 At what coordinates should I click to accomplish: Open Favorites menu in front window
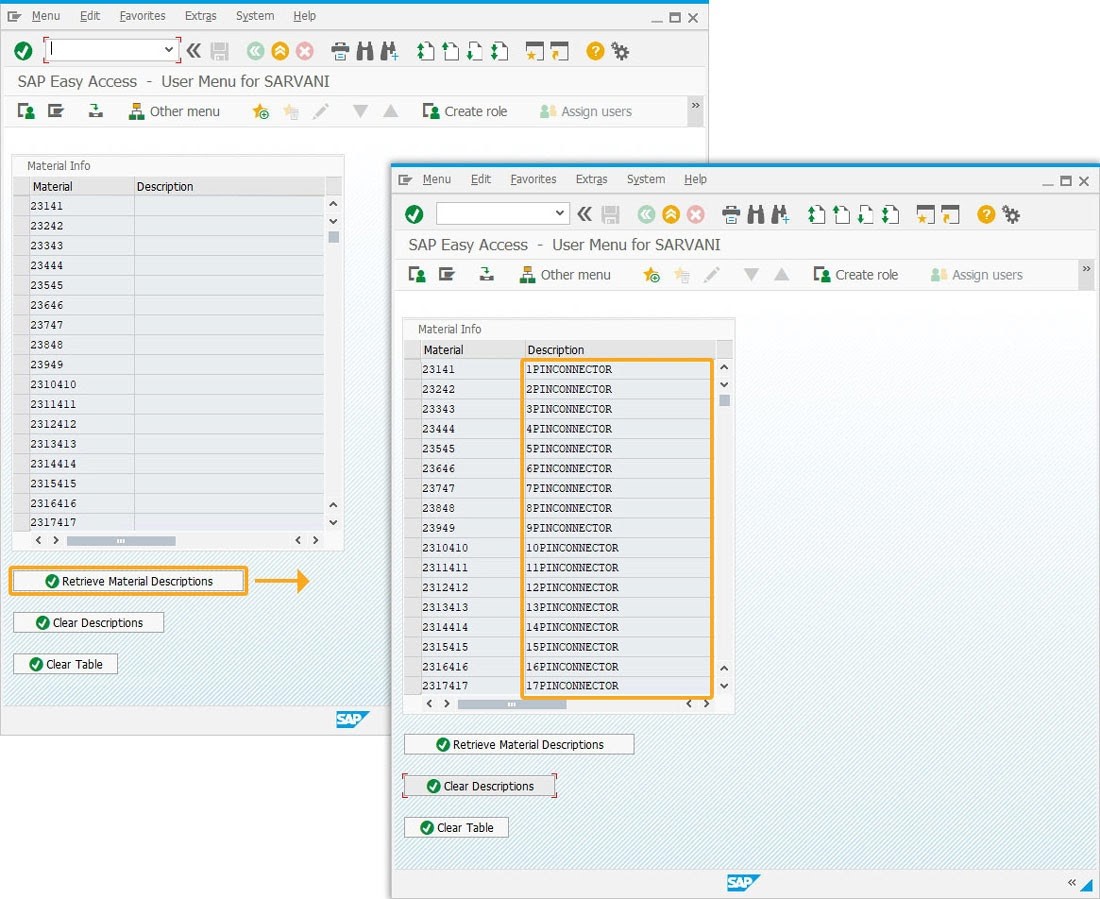point(533,180)
